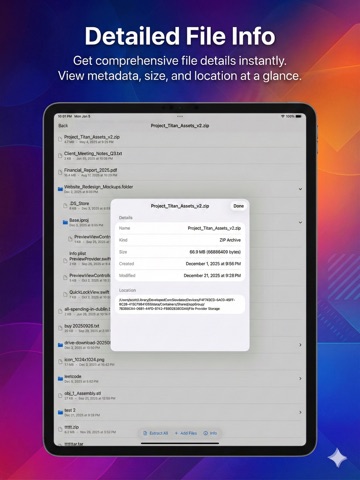Expand the drive-download folder chevron
360x480 pixels.
pos(300,345)
